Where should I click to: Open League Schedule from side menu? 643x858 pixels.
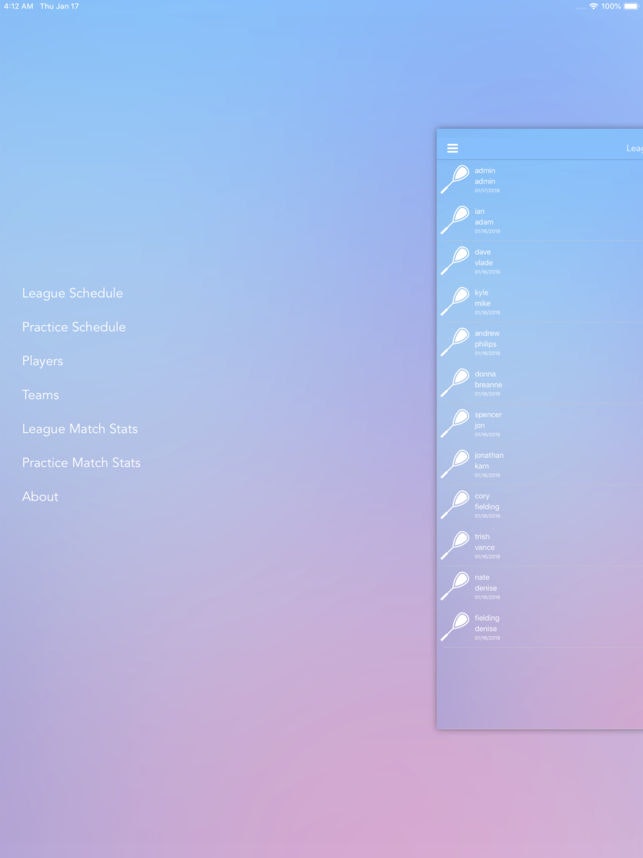[x=72, y=293]
